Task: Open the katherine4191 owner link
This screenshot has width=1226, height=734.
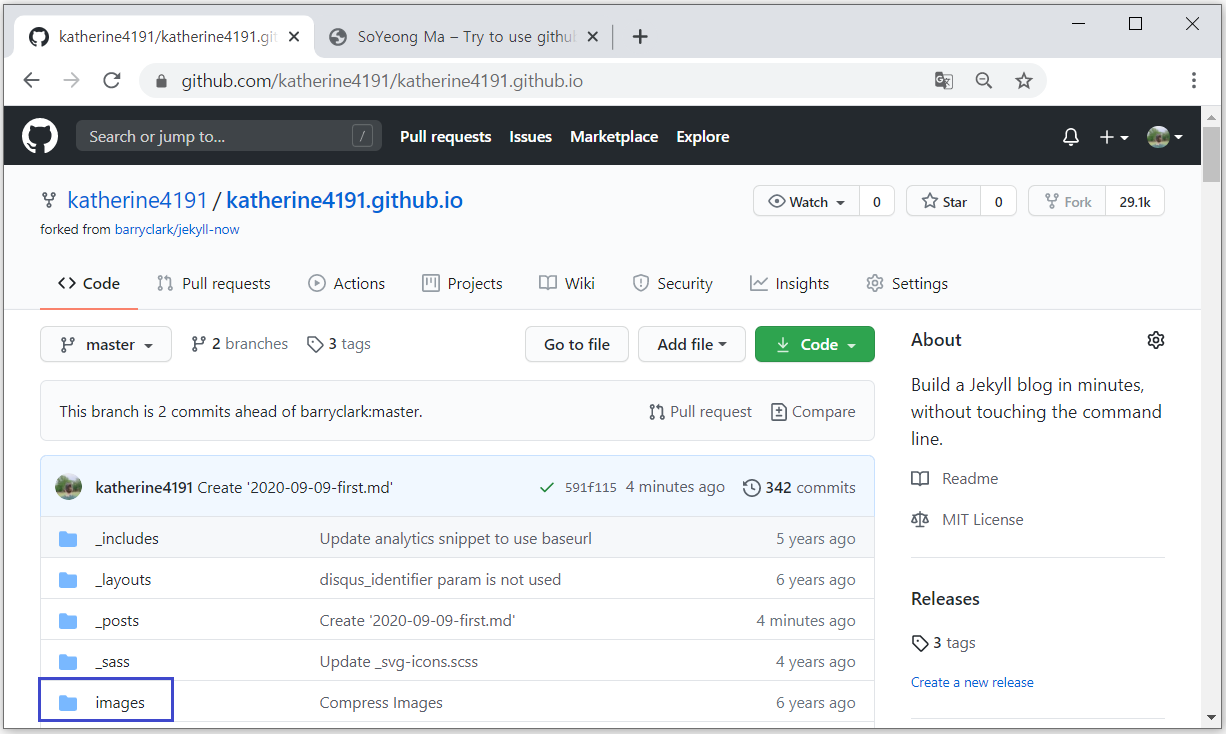Action: (x=137, y=201)
